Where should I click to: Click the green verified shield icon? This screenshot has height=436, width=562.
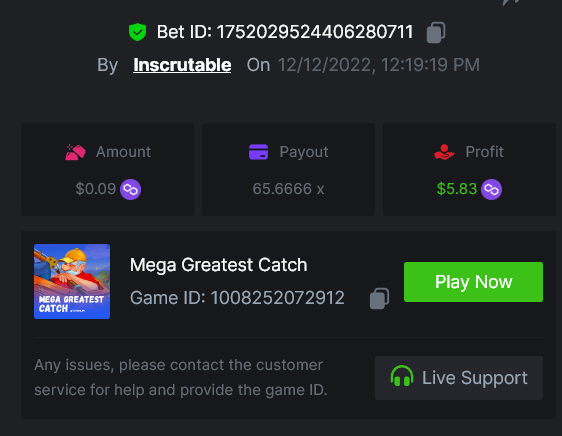tap(138, 32)
